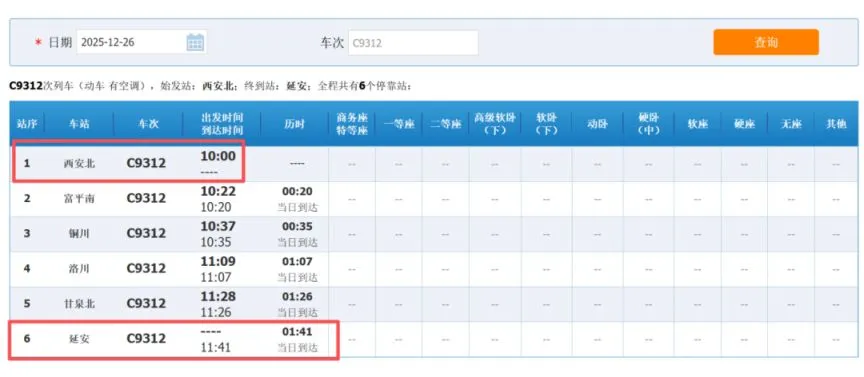Click station name 铜川 in row 3
Viewport: 864px width, 377px height.
tap(79, 234)
